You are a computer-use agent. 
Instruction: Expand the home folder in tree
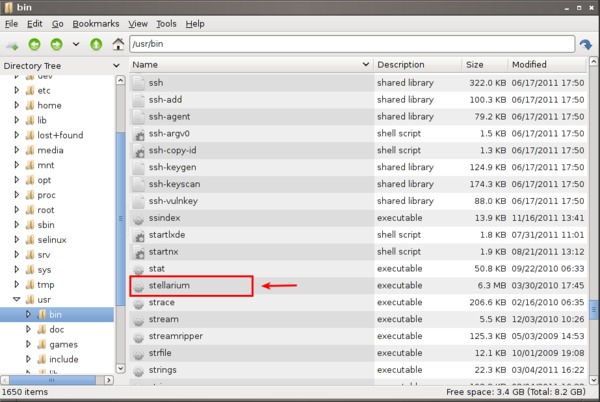point(16,105)
